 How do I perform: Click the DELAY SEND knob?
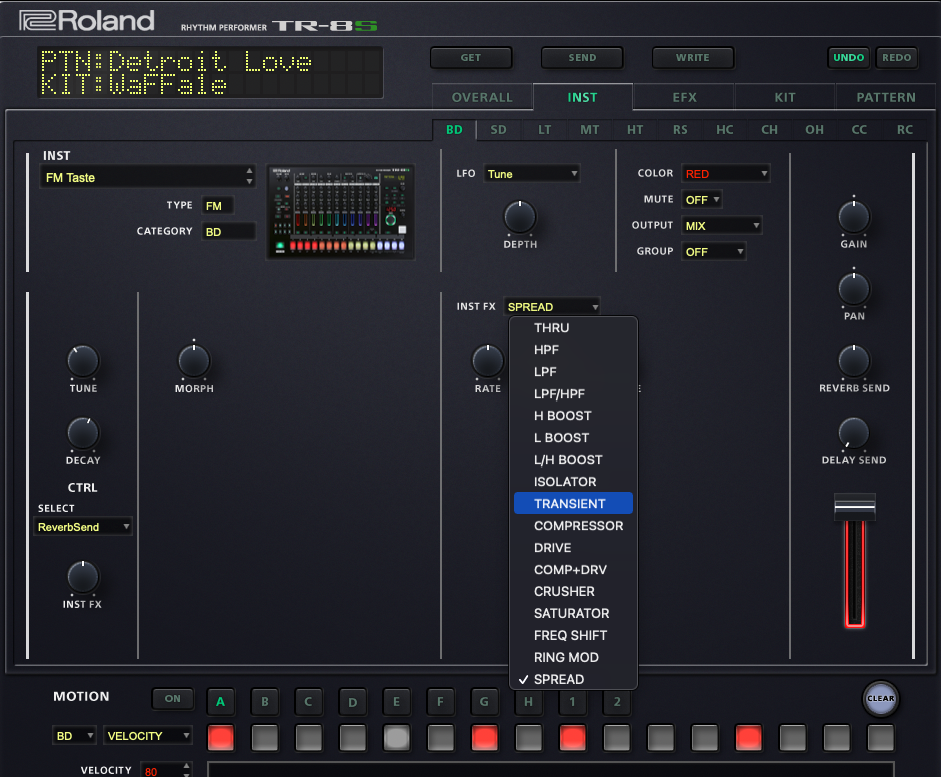coord(853,433)
